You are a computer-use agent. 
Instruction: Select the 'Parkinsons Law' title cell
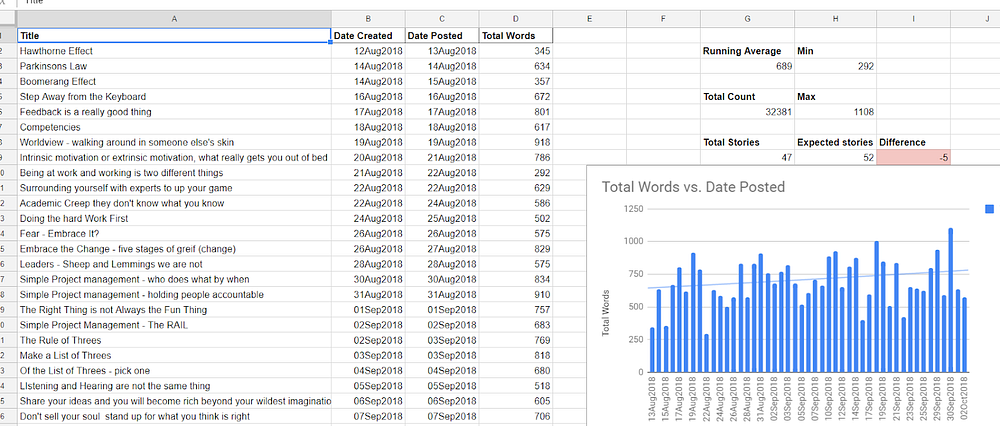coord(174,66)
